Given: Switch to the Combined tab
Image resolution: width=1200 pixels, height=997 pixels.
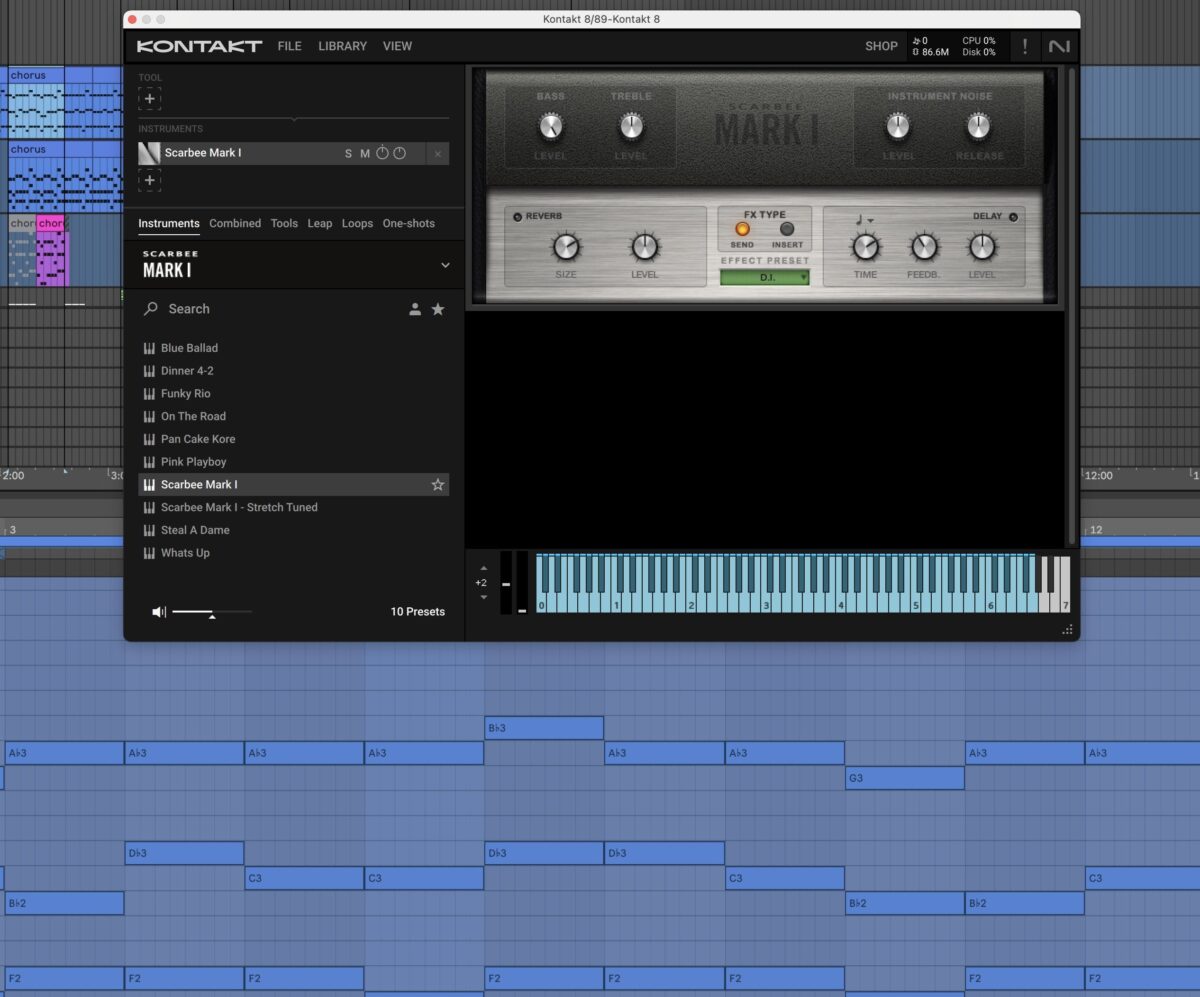Looking at the screenshot, I should [235, 223].
